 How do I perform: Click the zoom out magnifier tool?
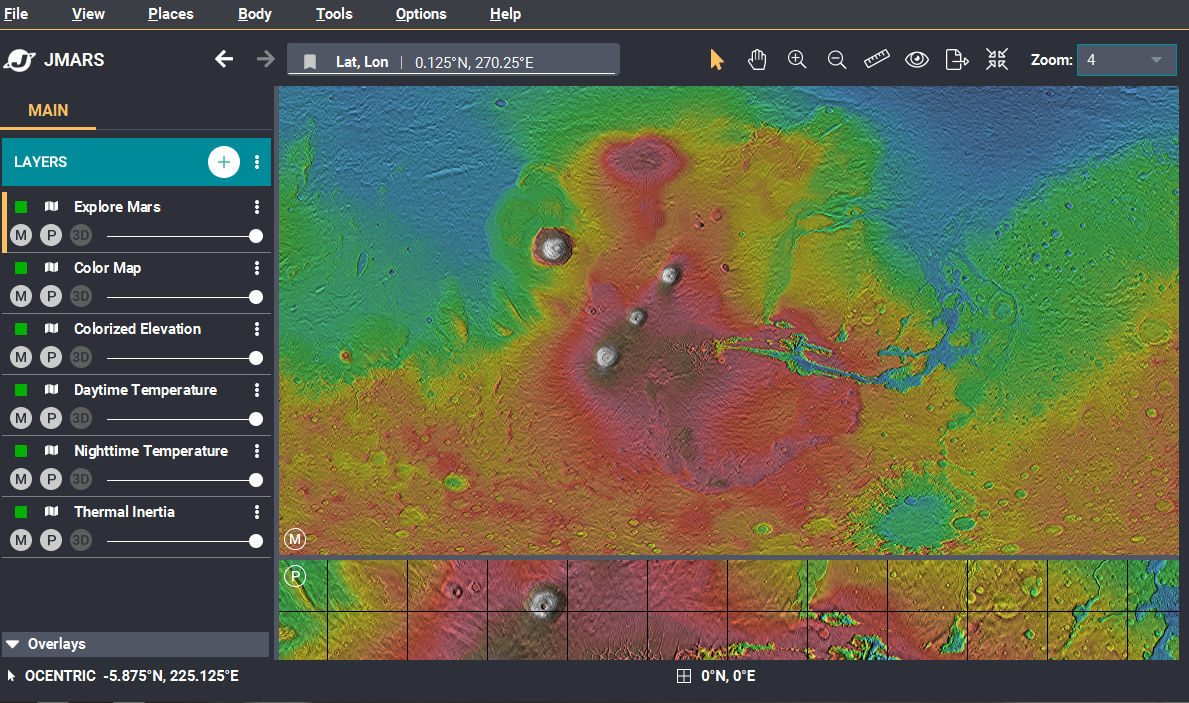(x=837, y=60)
